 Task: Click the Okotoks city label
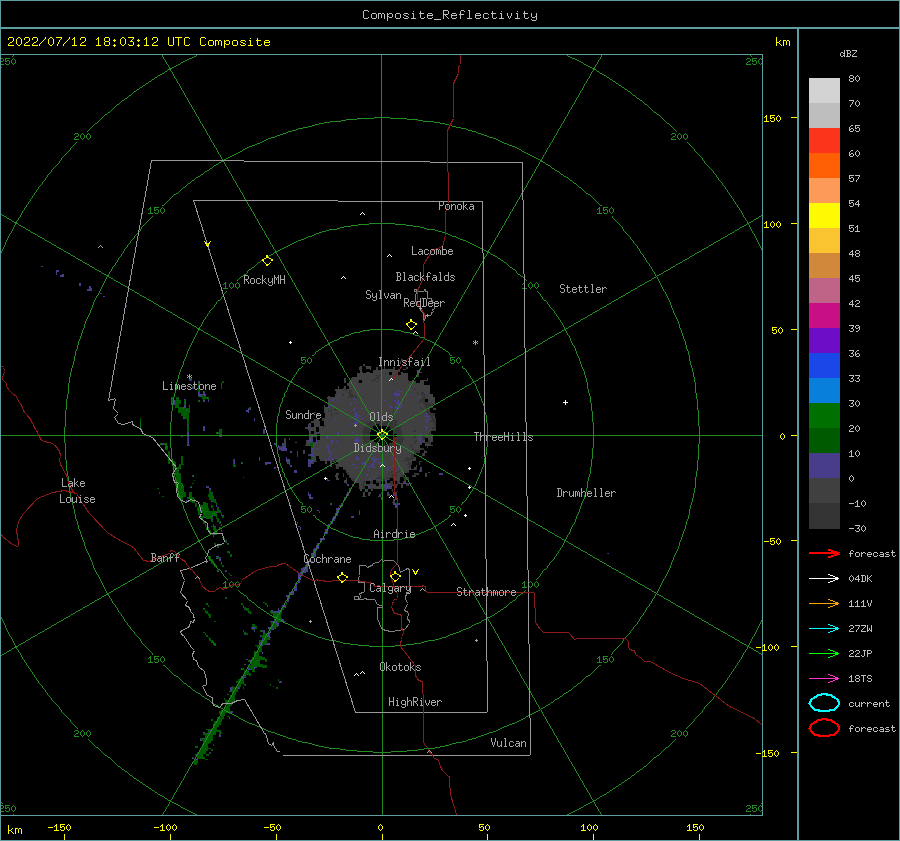click(401, 667)
